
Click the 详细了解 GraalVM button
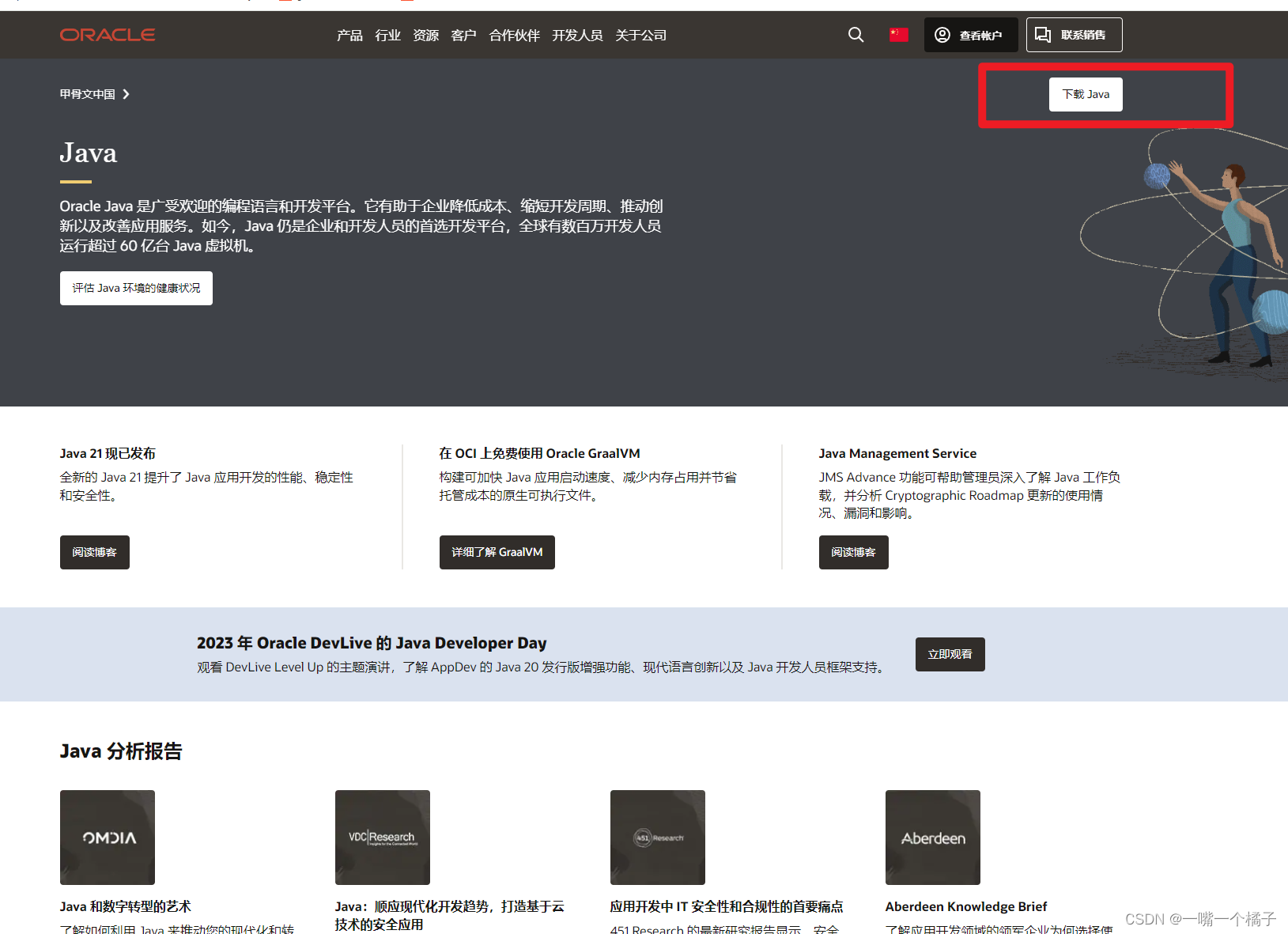coord(497,552)
